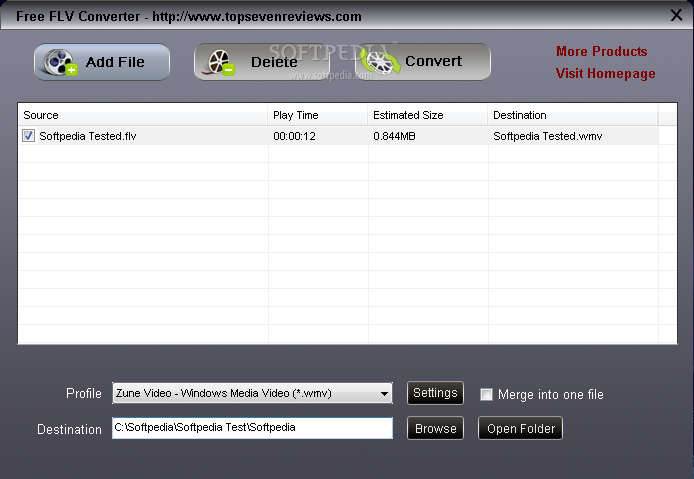Close the Free FLV Converter window
Viewport: 694px width, 479px height.
[676, 15]
